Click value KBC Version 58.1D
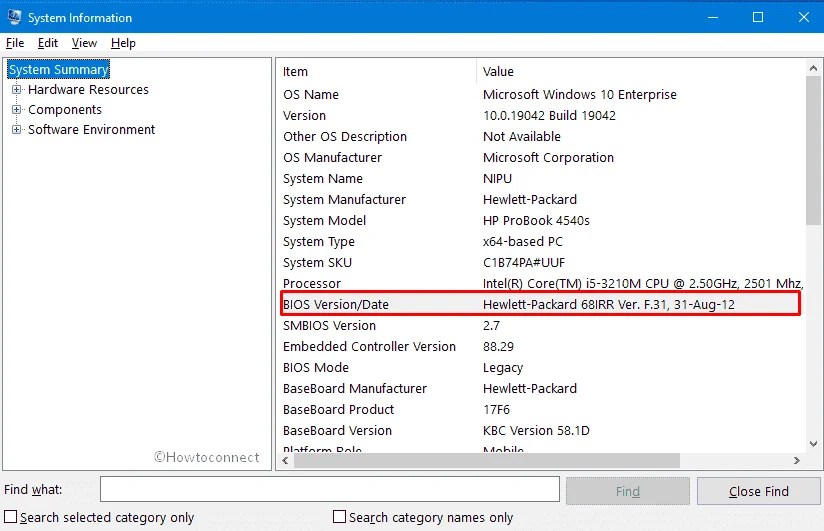The width and height of the screenshot is (824, 531). (536, 431)
